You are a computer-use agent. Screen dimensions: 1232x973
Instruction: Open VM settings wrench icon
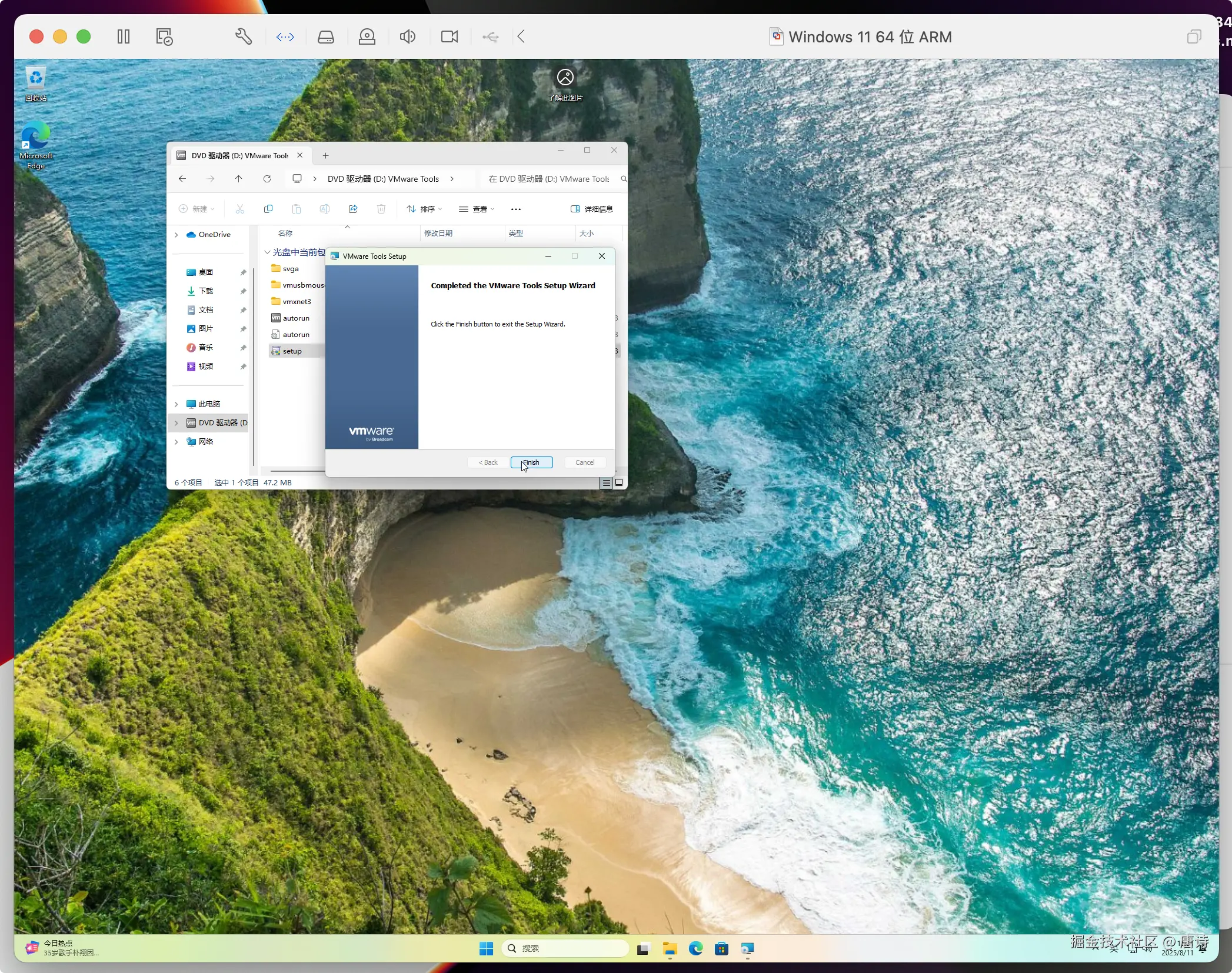coord(244,36)
